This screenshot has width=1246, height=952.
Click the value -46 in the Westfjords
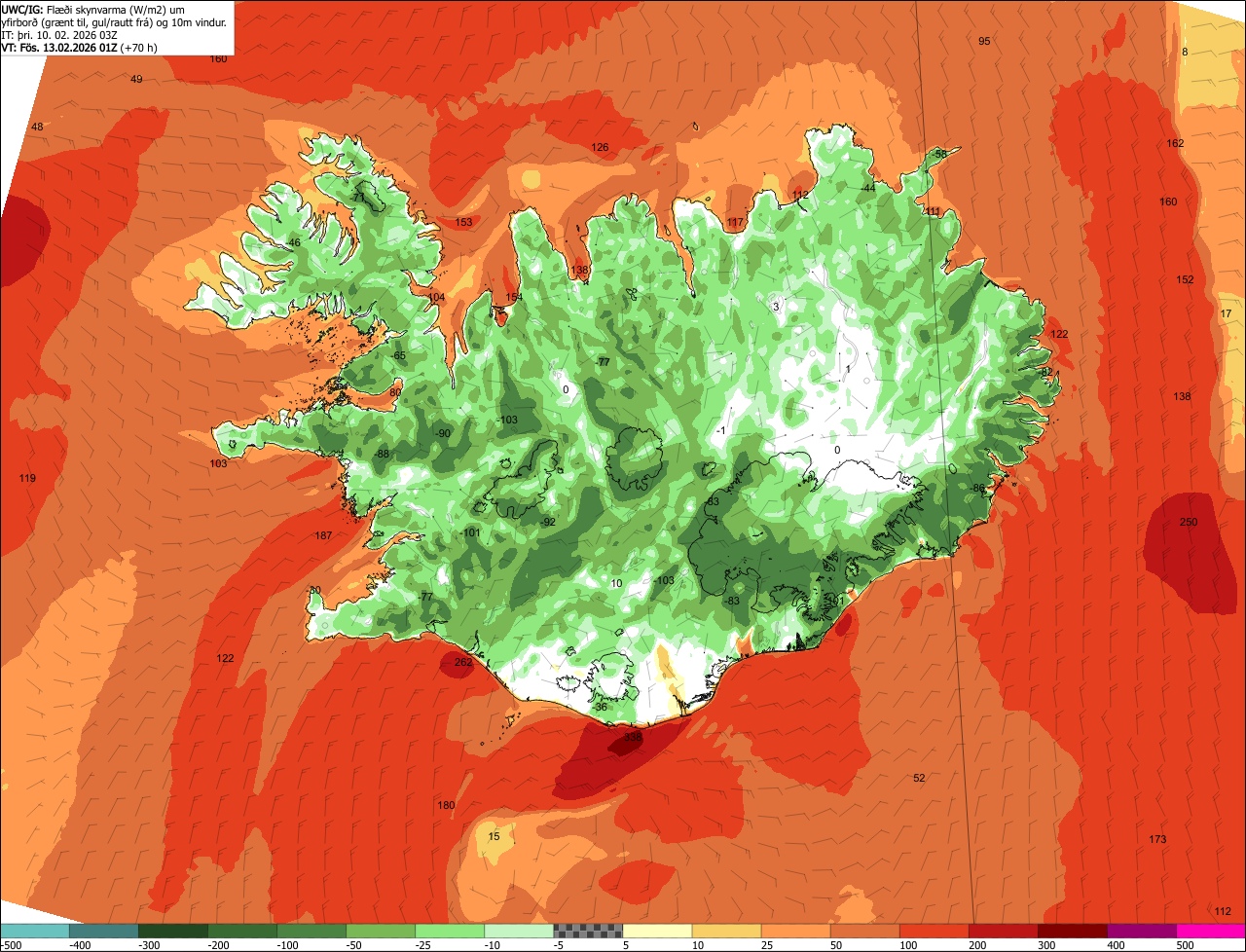(292, 242)
